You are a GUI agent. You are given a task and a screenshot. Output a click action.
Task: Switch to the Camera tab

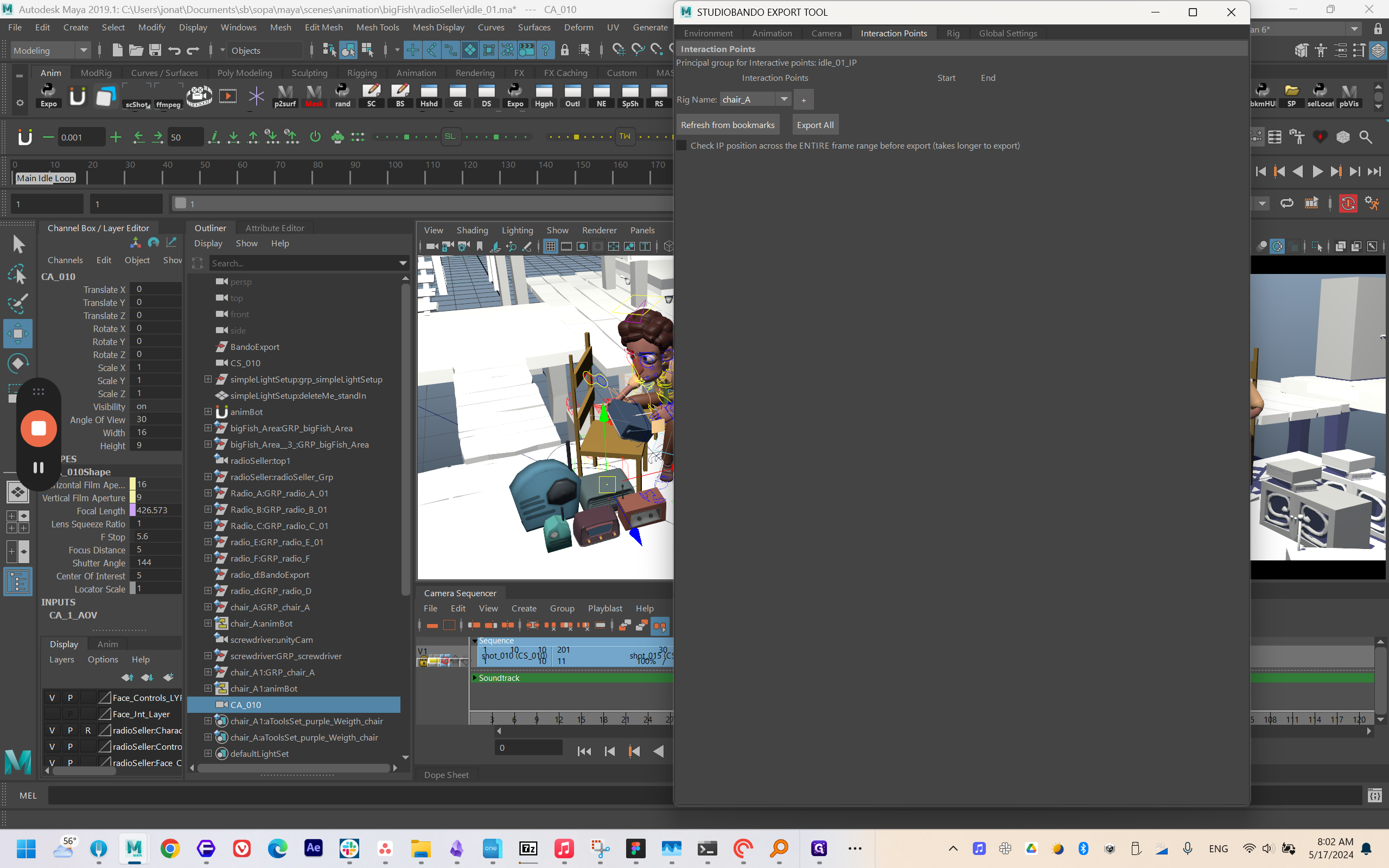tap(826, 33)
